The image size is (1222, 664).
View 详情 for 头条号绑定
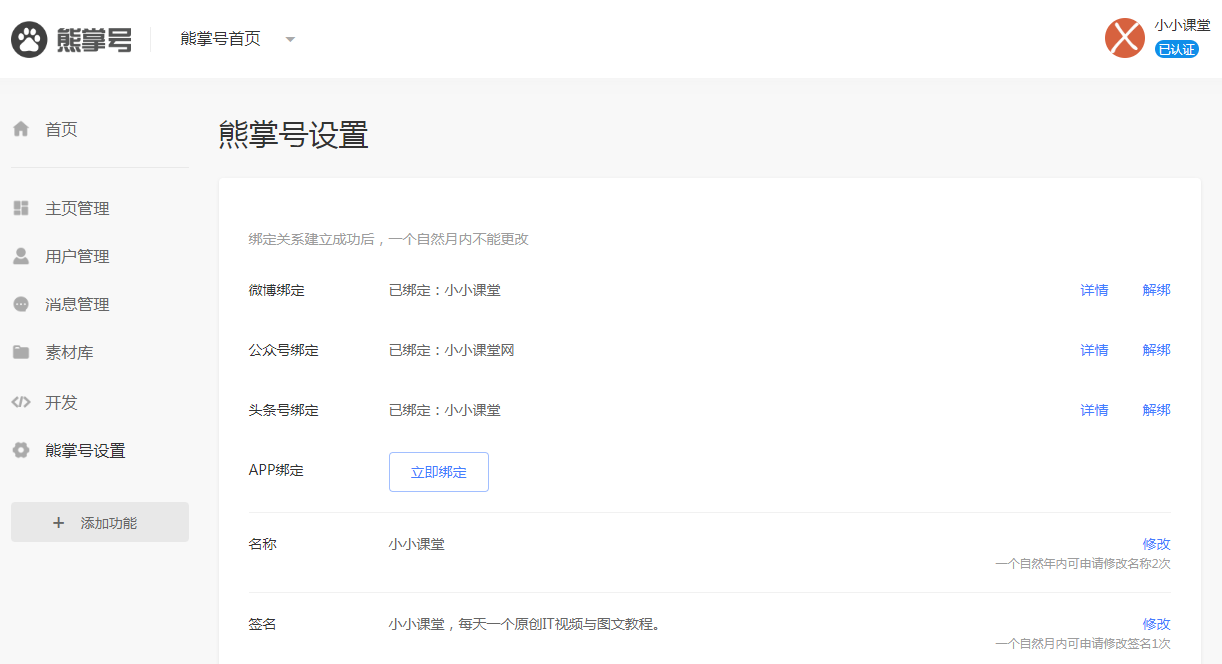click(x=1094, y=410)
